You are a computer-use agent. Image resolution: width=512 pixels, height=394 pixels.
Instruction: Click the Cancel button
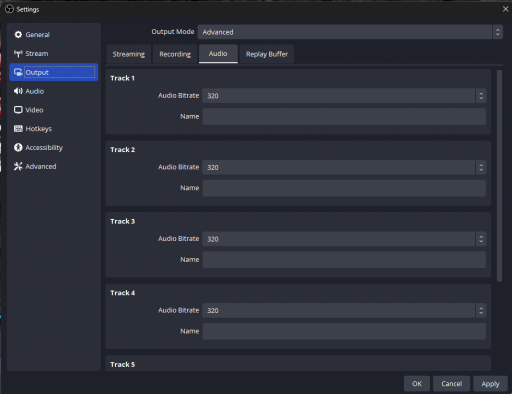[451, 384]
